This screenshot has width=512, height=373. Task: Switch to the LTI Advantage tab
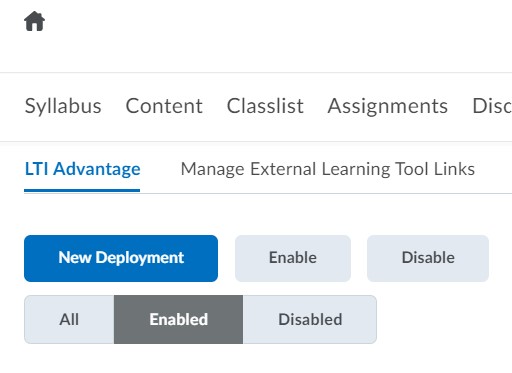(82, 169)
